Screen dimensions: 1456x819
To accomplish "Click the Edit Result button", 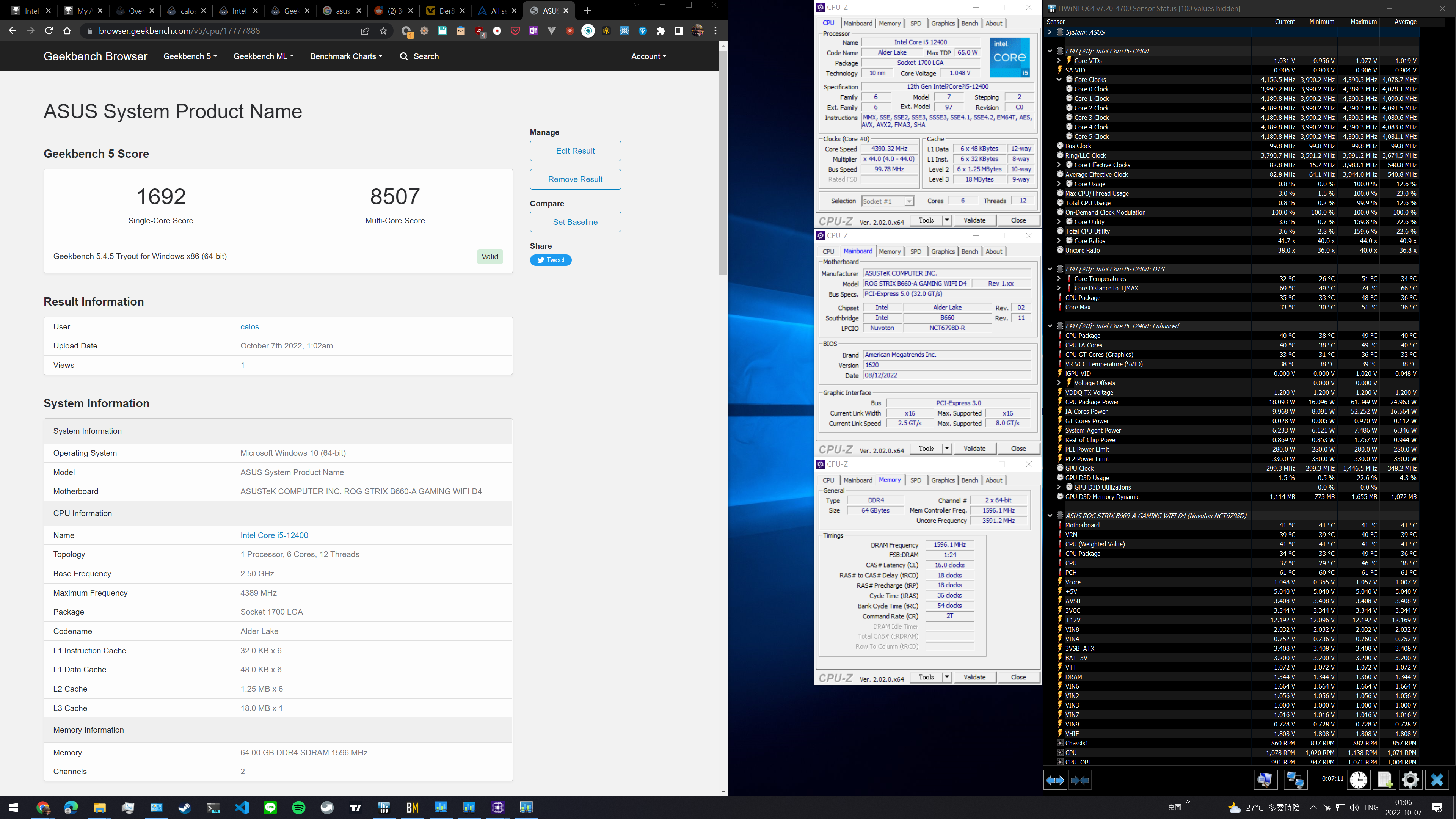I will click(575, 151).
